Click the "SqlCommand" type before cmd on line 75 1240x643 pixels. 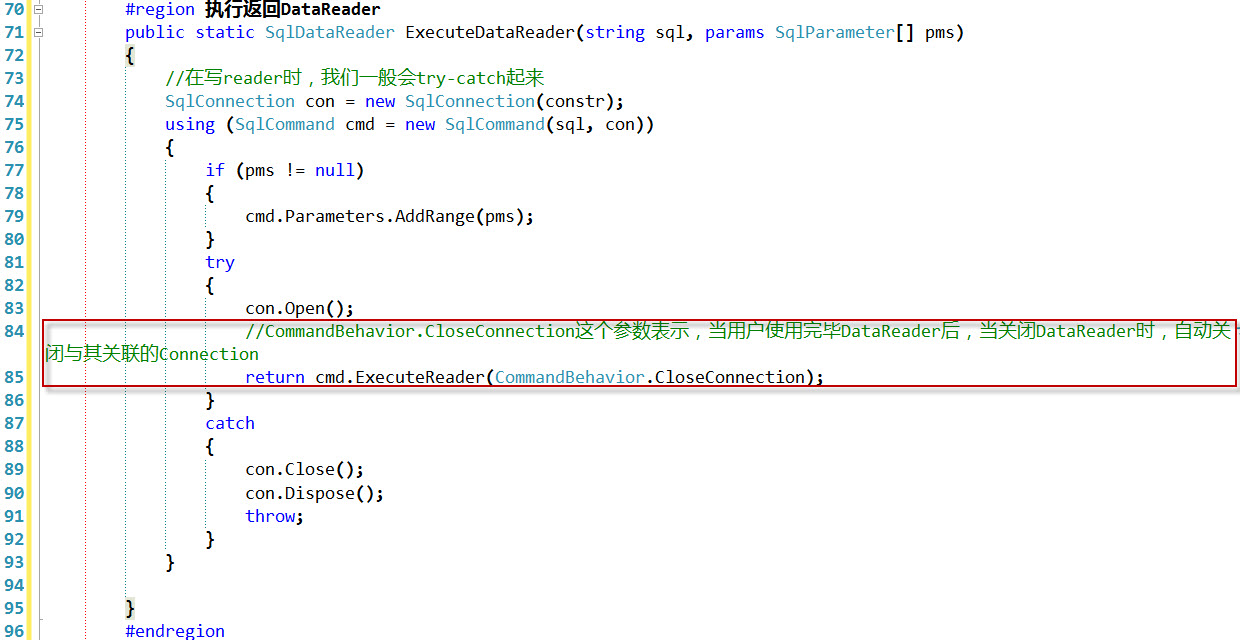coord(285,124)
